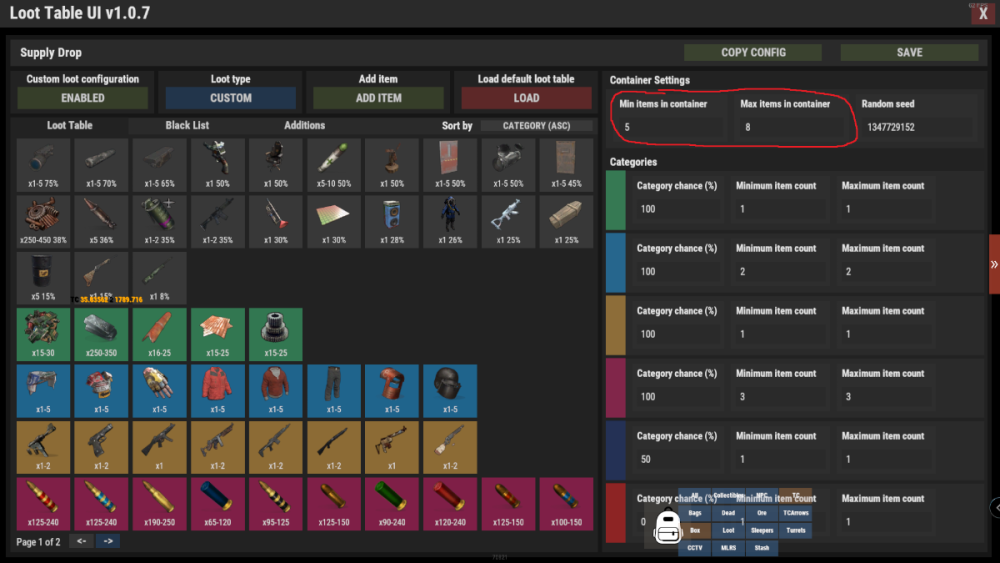Select the red jacket clothing item
The image size is (1000, 563).
[x=217, y=390]
